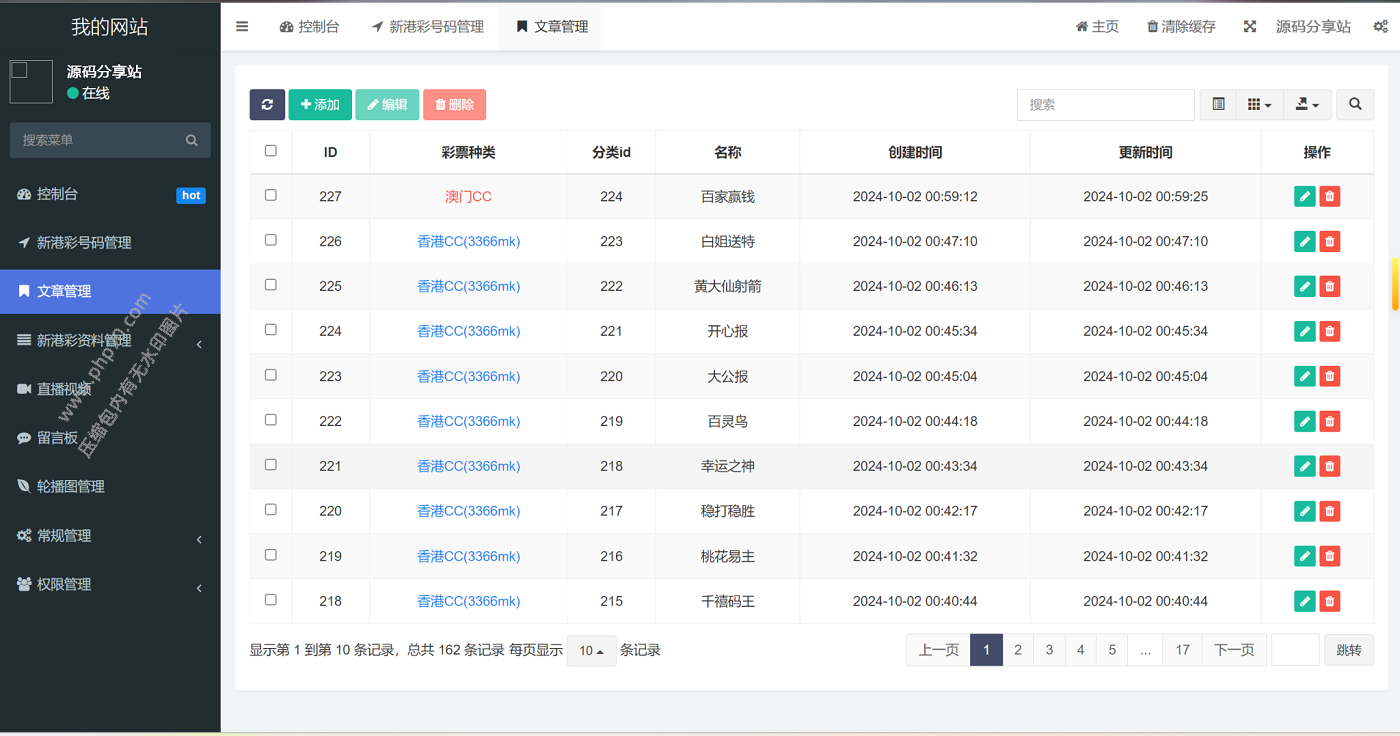Viewport: 1400px width, 736px height.
Task: Select checkbox for row ID 219
Action: (270, 555)
